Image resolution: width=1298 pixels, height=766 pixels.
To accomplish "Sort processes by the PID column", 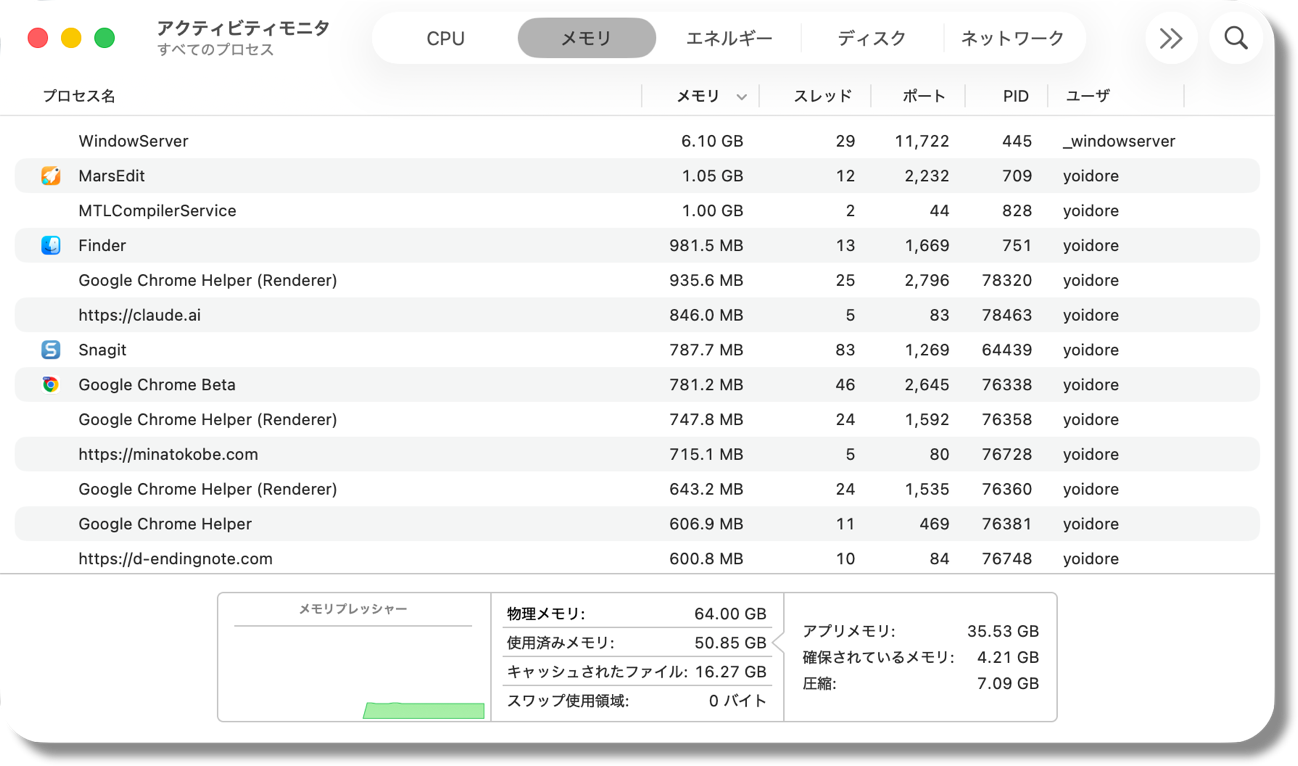I will (x=1016, y=95).
